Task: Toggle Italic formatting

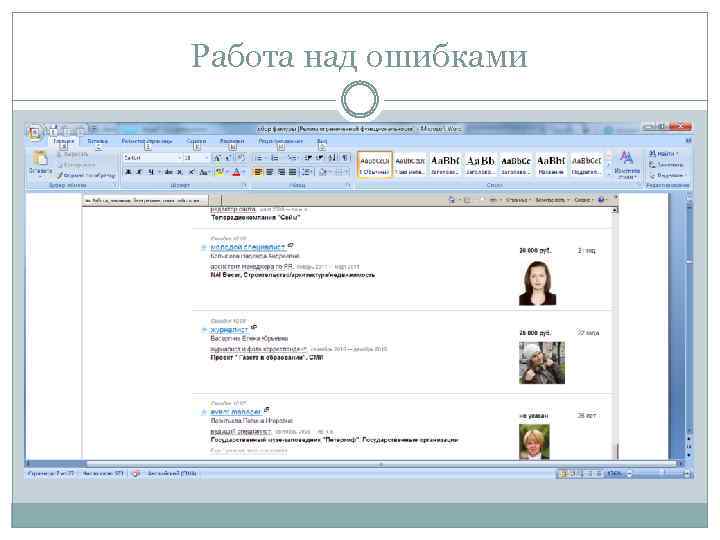Action: coord(139,172)
